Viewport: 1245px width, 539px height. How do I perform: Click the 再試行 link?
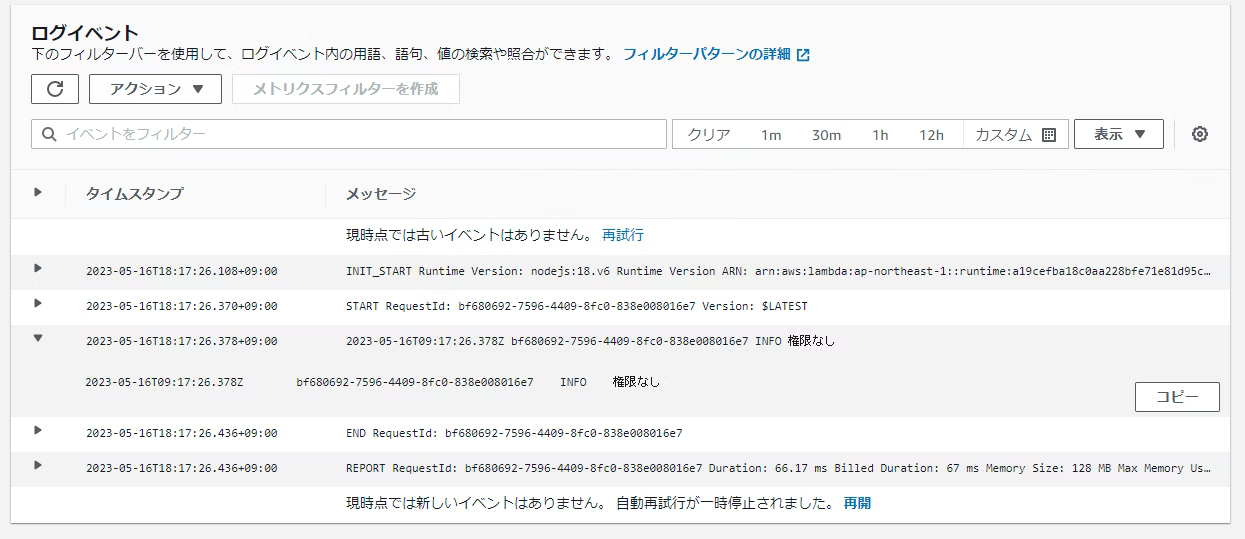622,235
